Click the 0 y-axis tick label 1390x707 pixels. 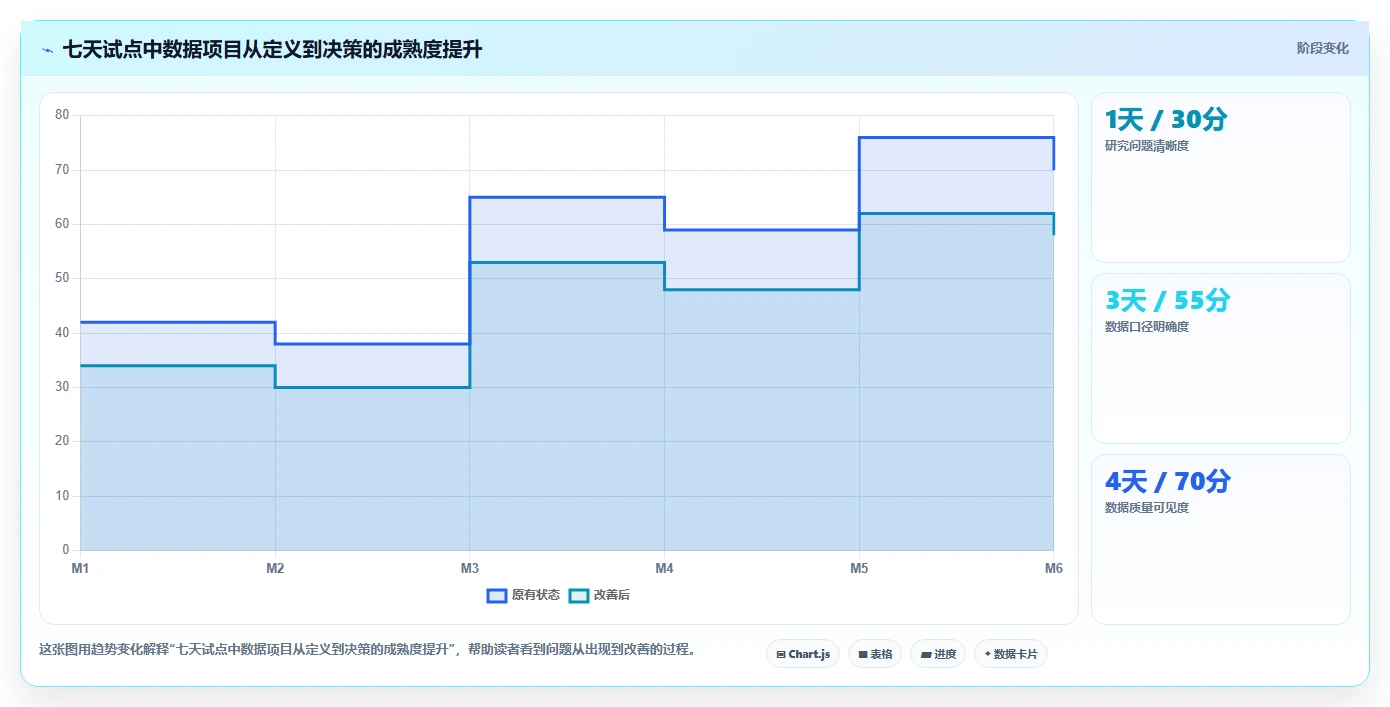pyautogui.click(x=66, y=550)
